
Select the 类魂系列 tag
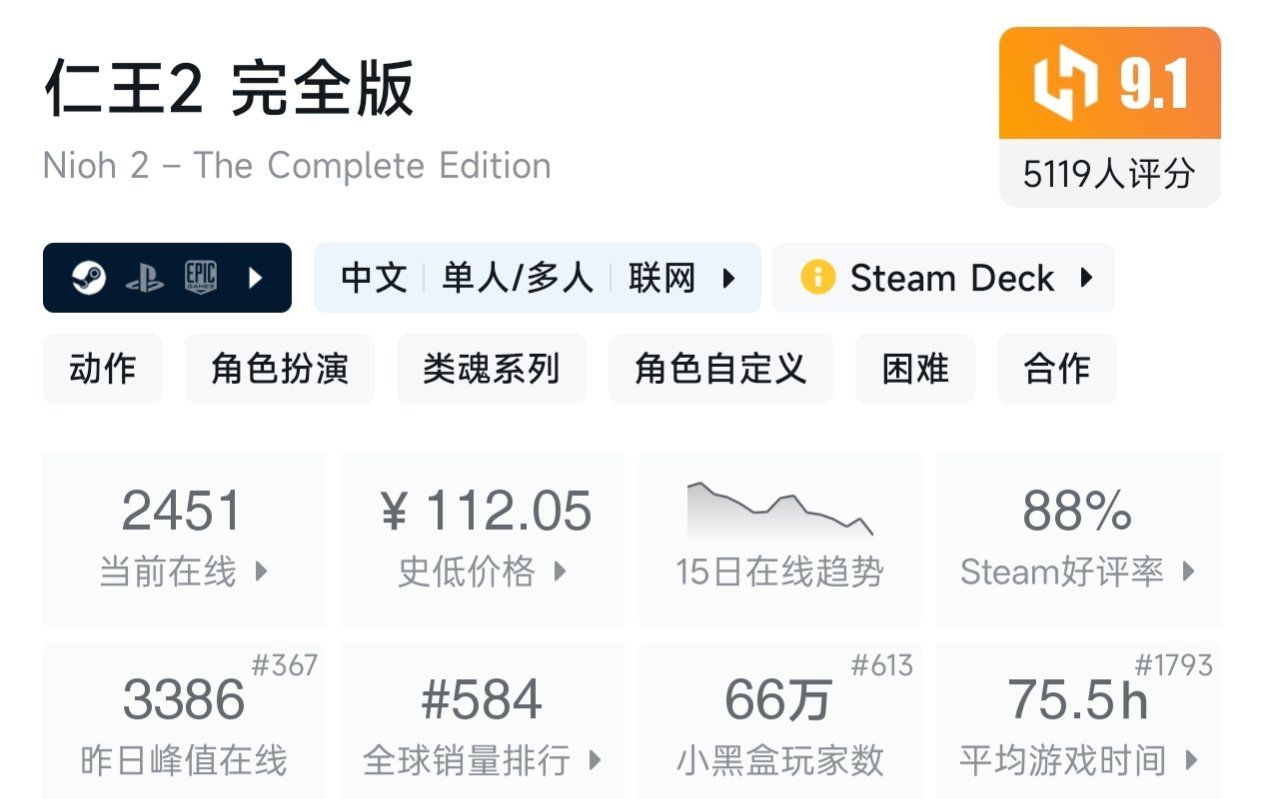pyautogui.click(x=491, y=369)
